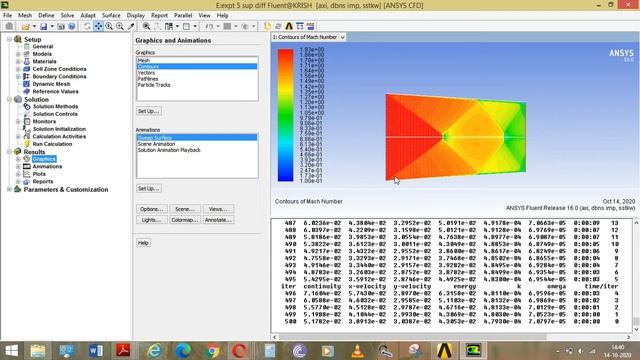The image size is (640, 360).
Task: Select Vectors in the Graphics list
Action: coord(197,73)
